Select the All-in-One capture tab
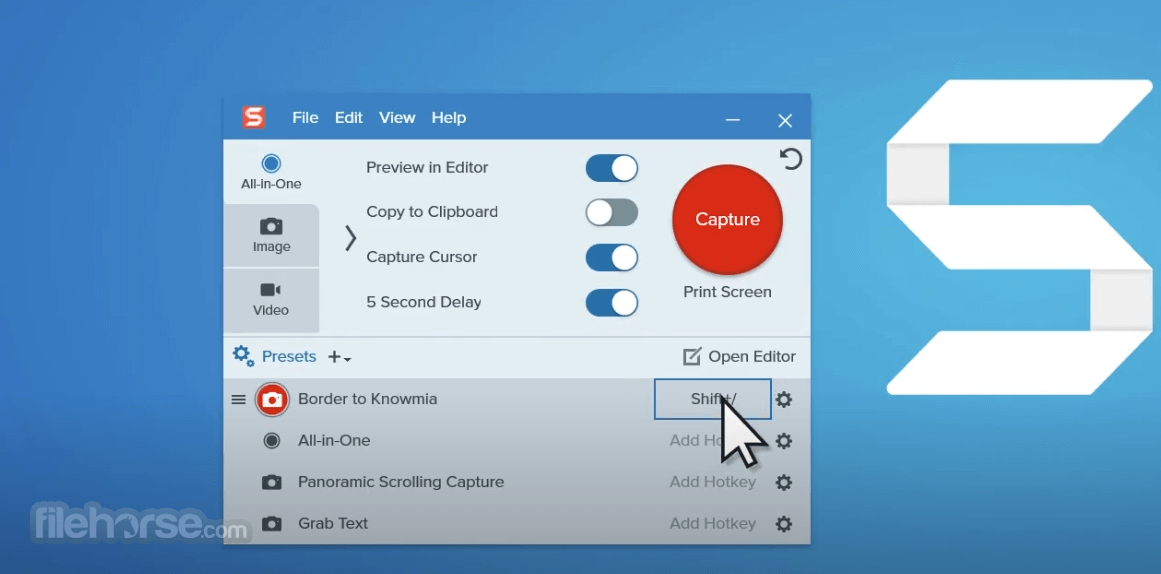The height and width of the screenshot is (574, 1161). click(x=271, y=173)
